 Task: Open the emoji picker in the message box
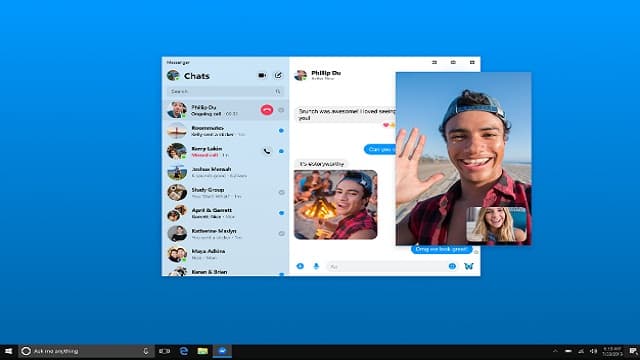pos(452,266)
